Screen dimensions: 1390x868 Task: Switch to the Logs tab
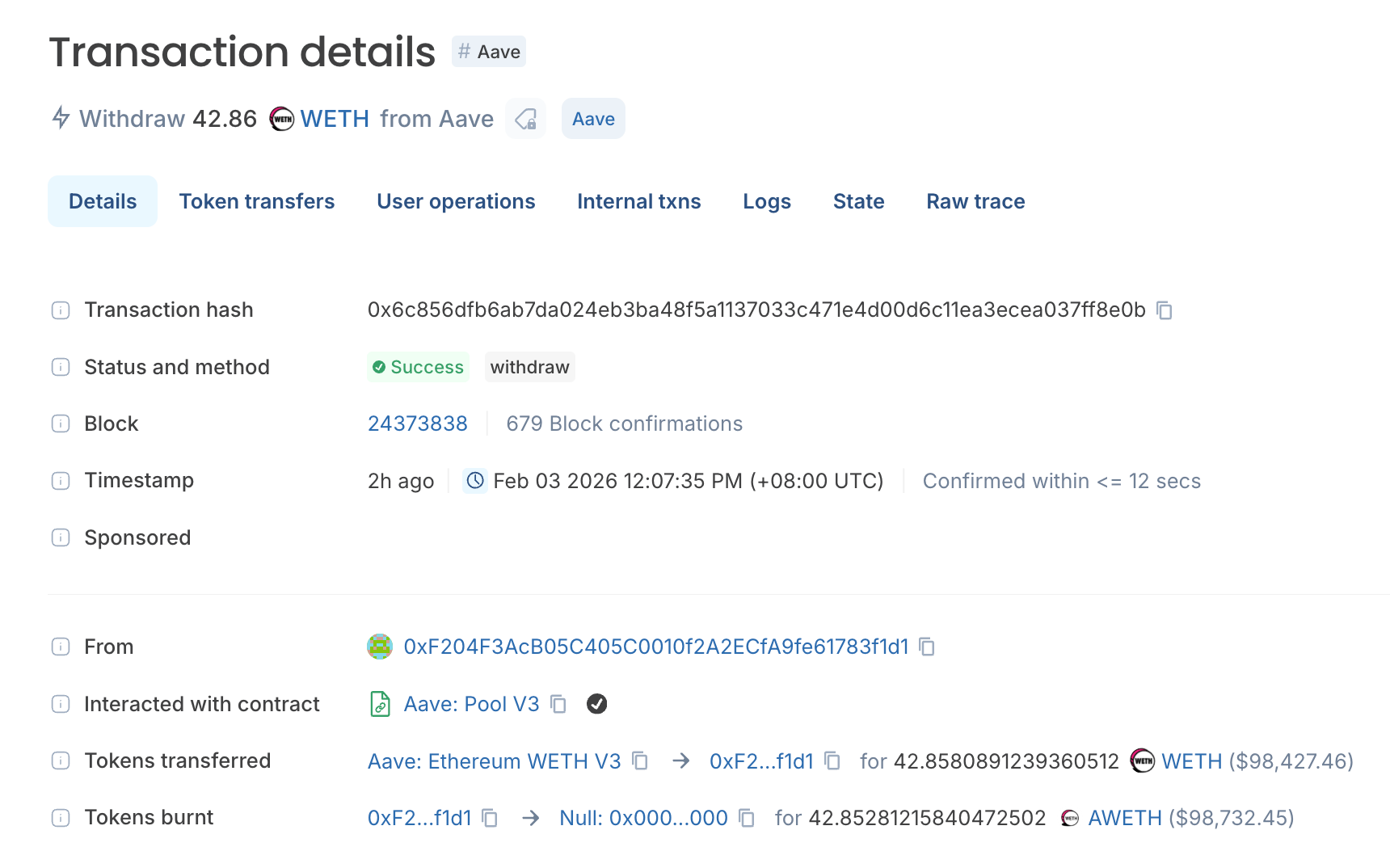(766, 201)
